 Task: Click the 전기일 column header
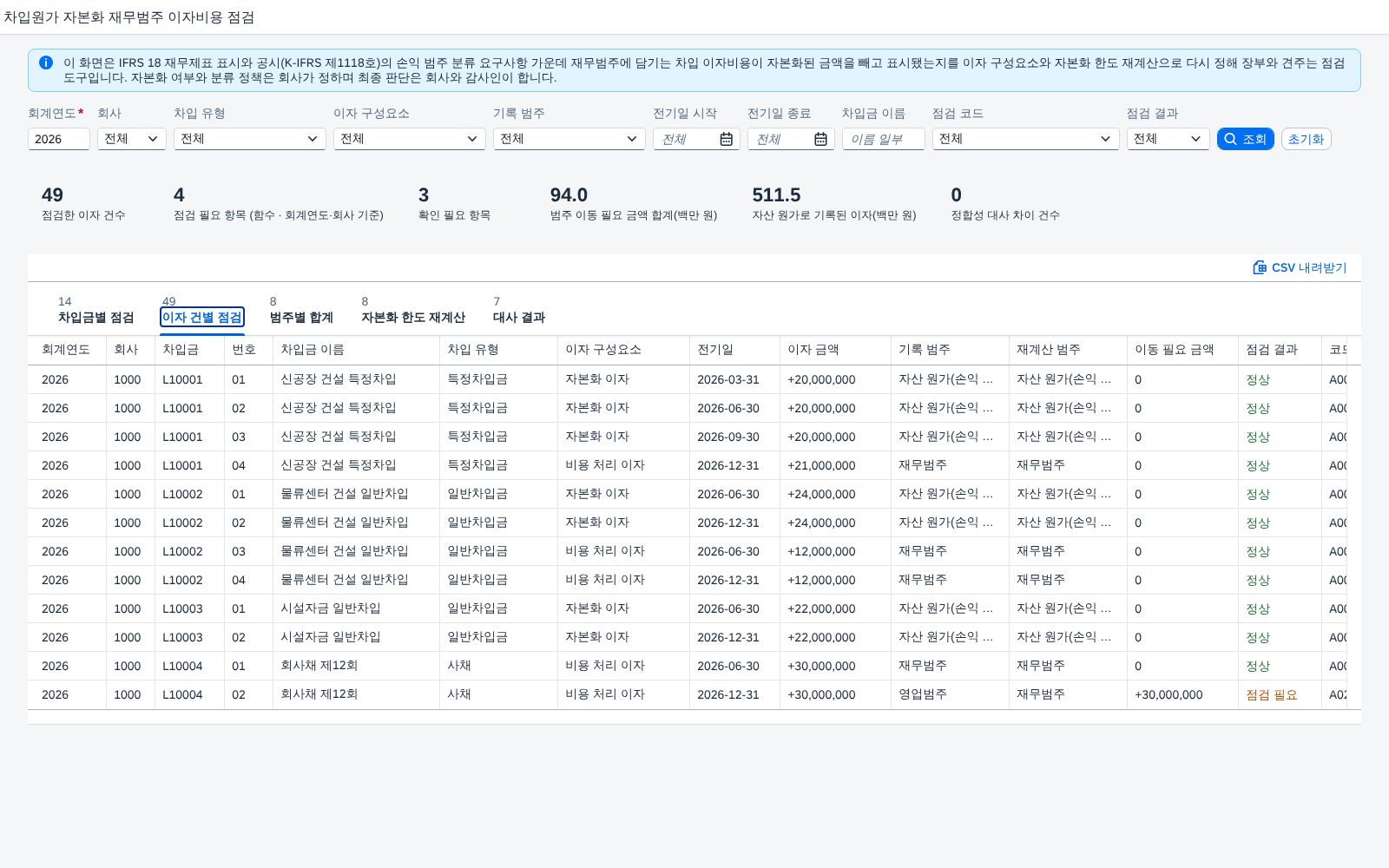coord(734,350)
